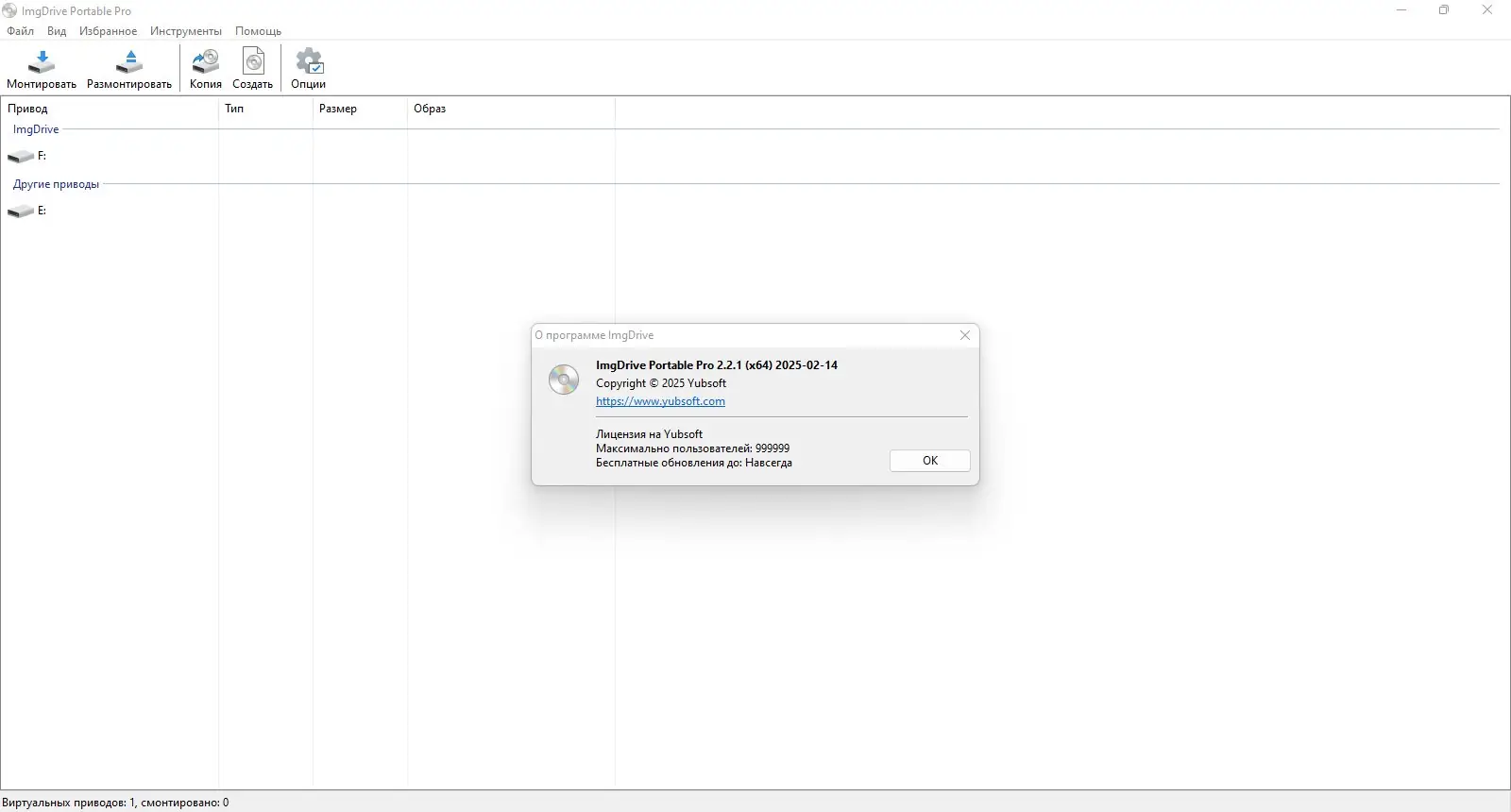The image size is (1511, 812).
Task: Collapse the ImgDrive group header
Action: coord(36,129)
